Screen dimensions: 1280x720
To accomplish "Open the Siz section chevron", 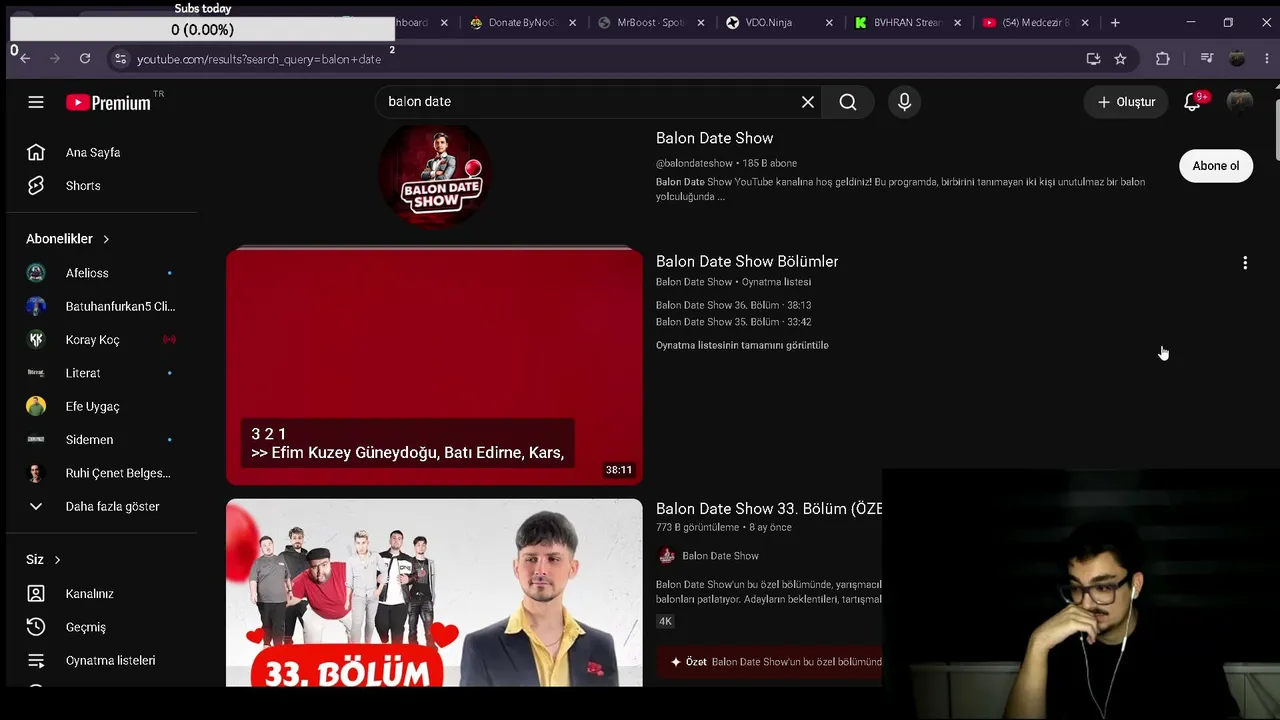I will 57,560.
